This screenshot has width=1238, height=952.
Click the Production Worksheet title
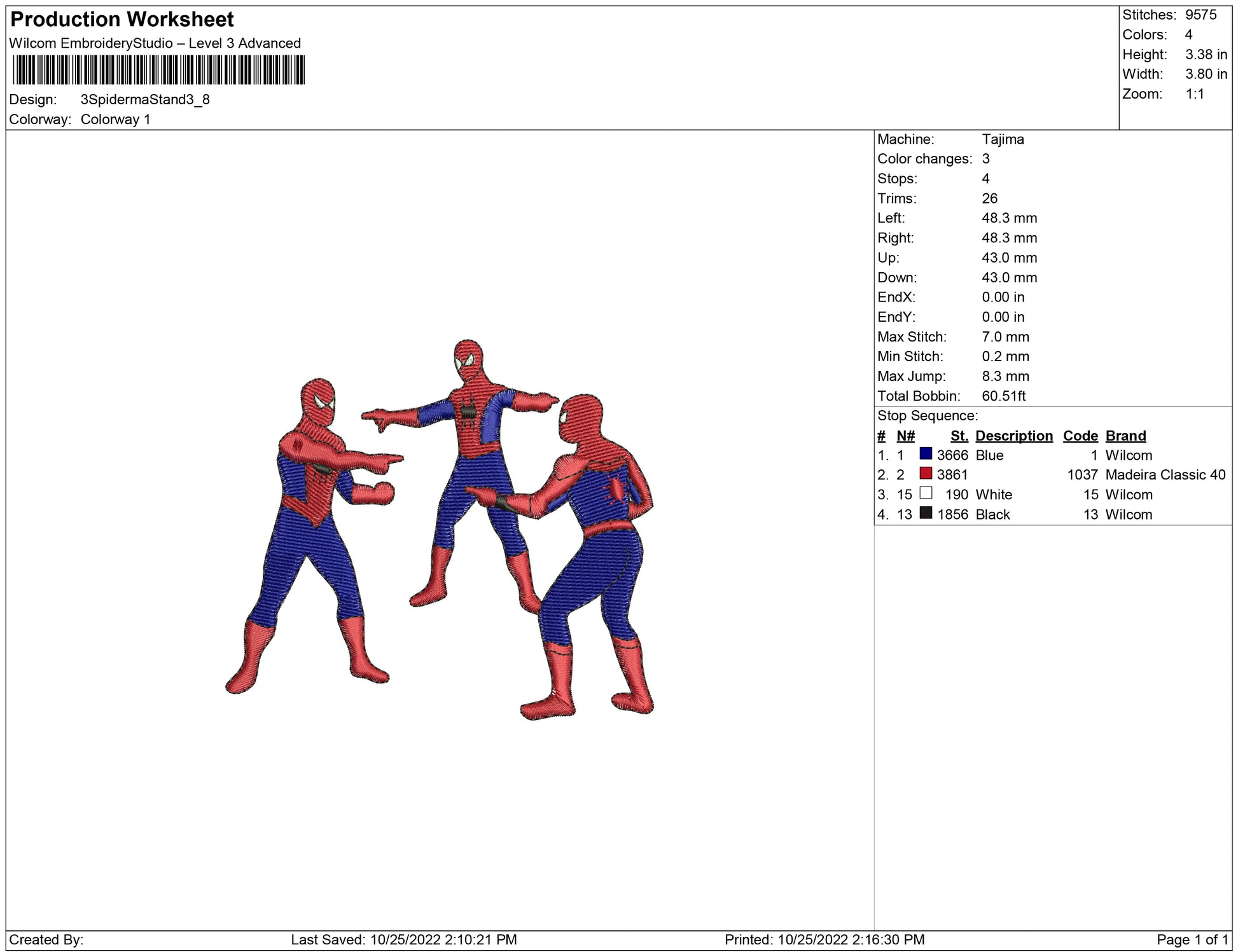pos(122,20)
